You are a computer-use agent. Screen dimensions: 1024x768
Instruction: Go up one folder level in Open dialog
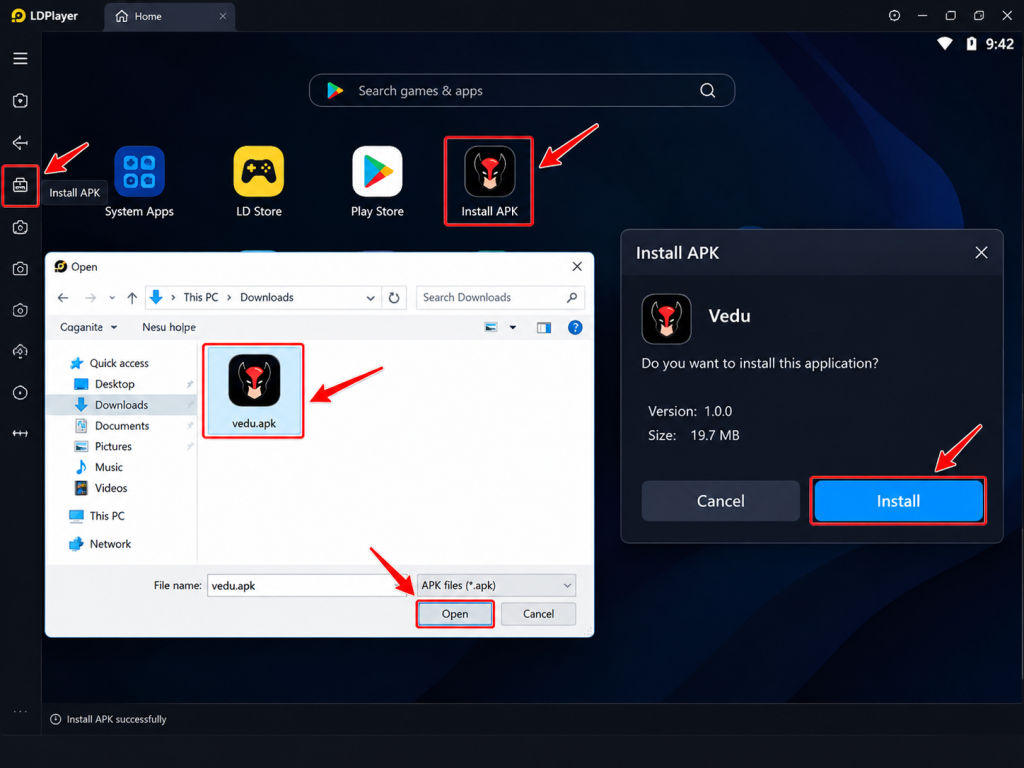tap(132, 298)
